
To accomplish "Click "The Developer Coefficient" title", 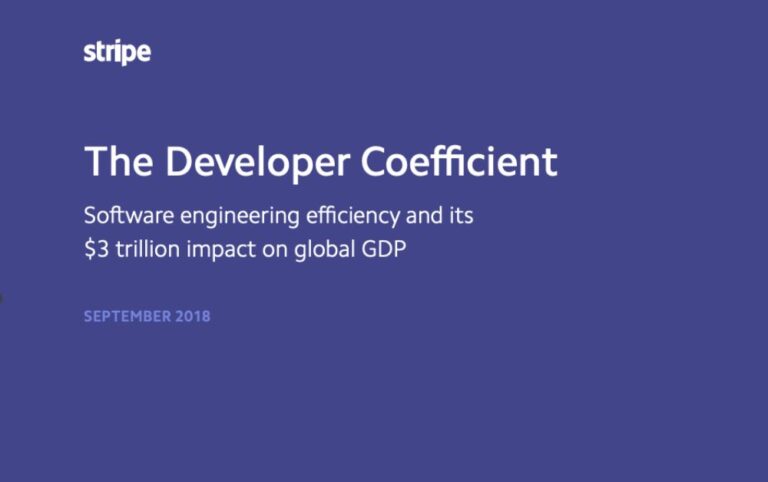I will pos(320,162).
